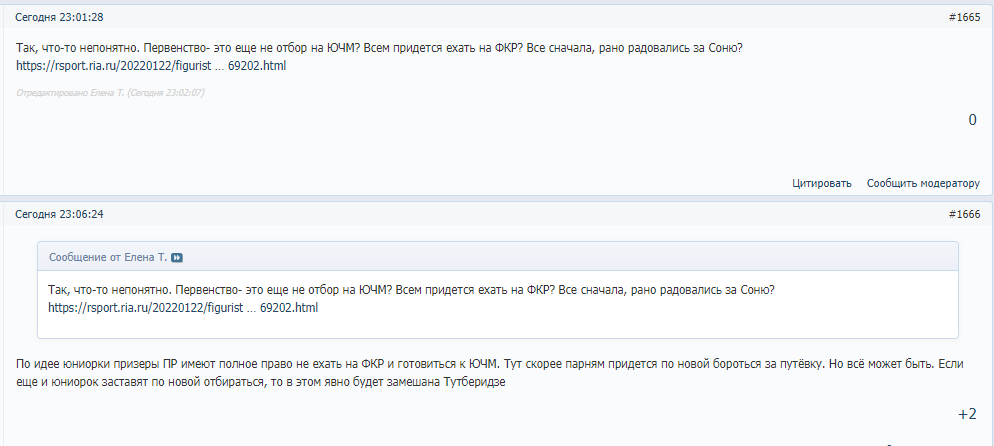The image size is (994, 446).
Task: Click Сообщить модератору to report the post
Action: point(922,183)
